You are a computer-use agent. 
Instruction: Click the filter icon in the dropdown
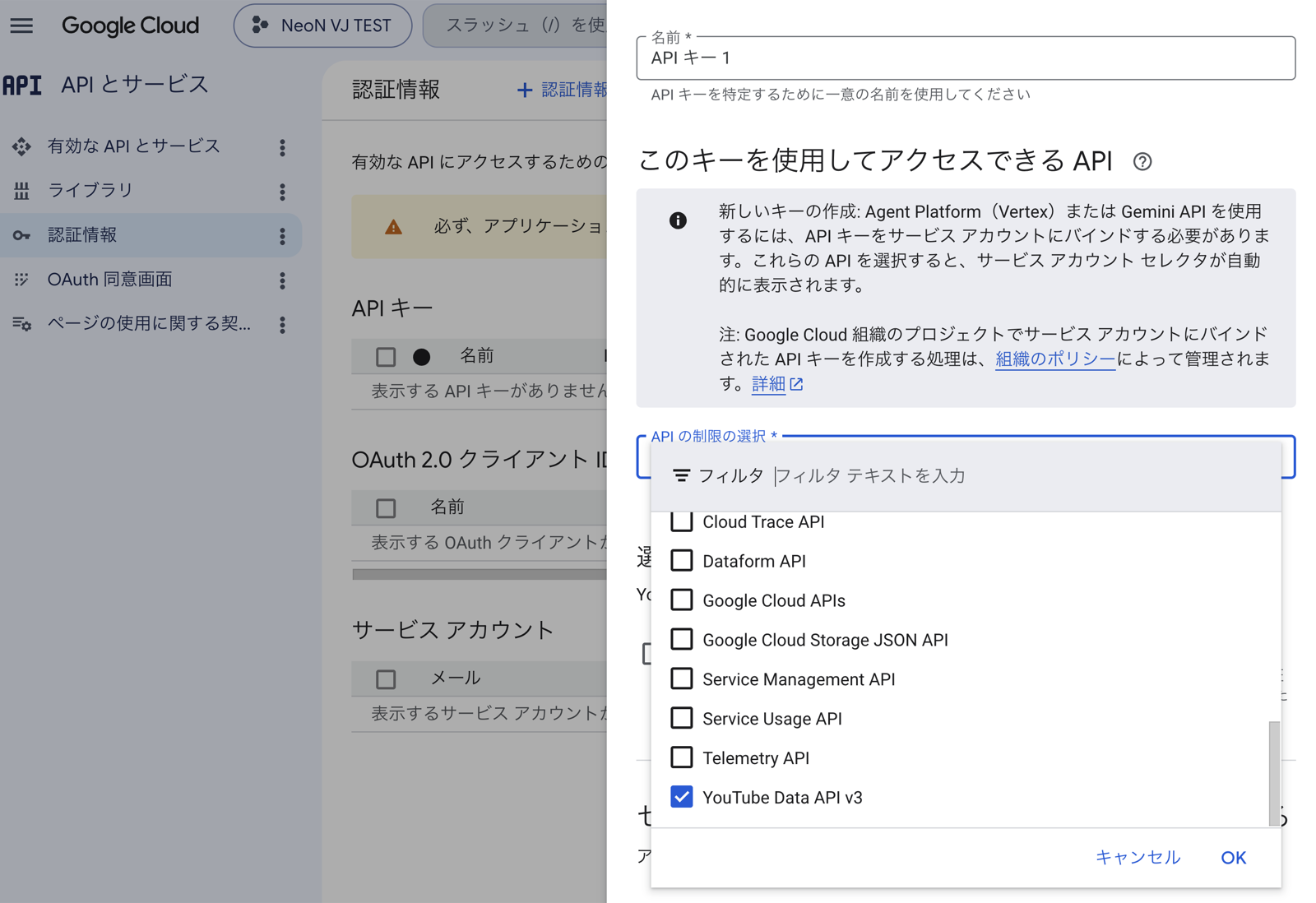click(x=681, y=476)
